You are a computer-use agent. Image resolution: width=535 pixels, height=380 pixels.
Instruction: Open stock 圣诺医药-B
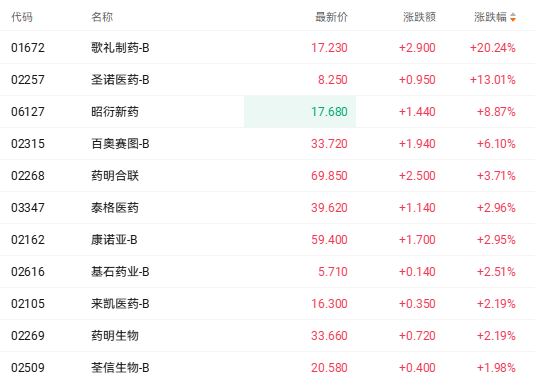click(120, 79)
